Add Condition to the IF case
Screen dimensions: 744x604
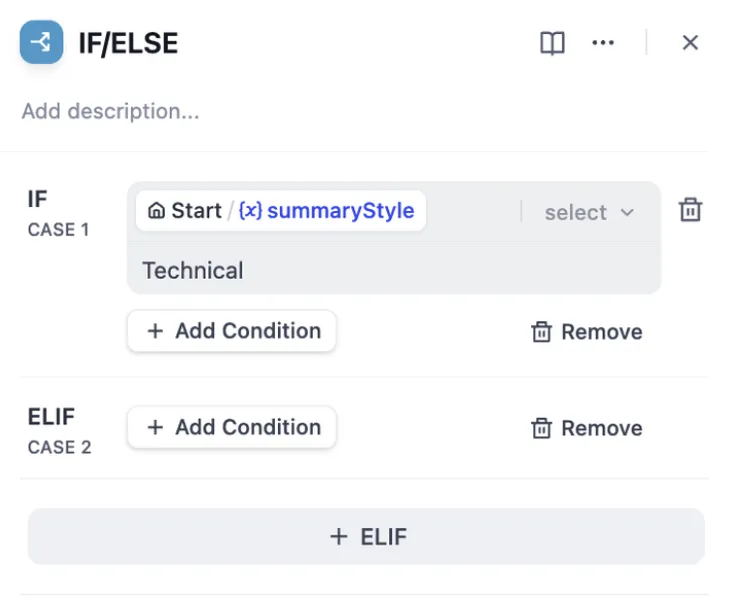coord(232,331)
